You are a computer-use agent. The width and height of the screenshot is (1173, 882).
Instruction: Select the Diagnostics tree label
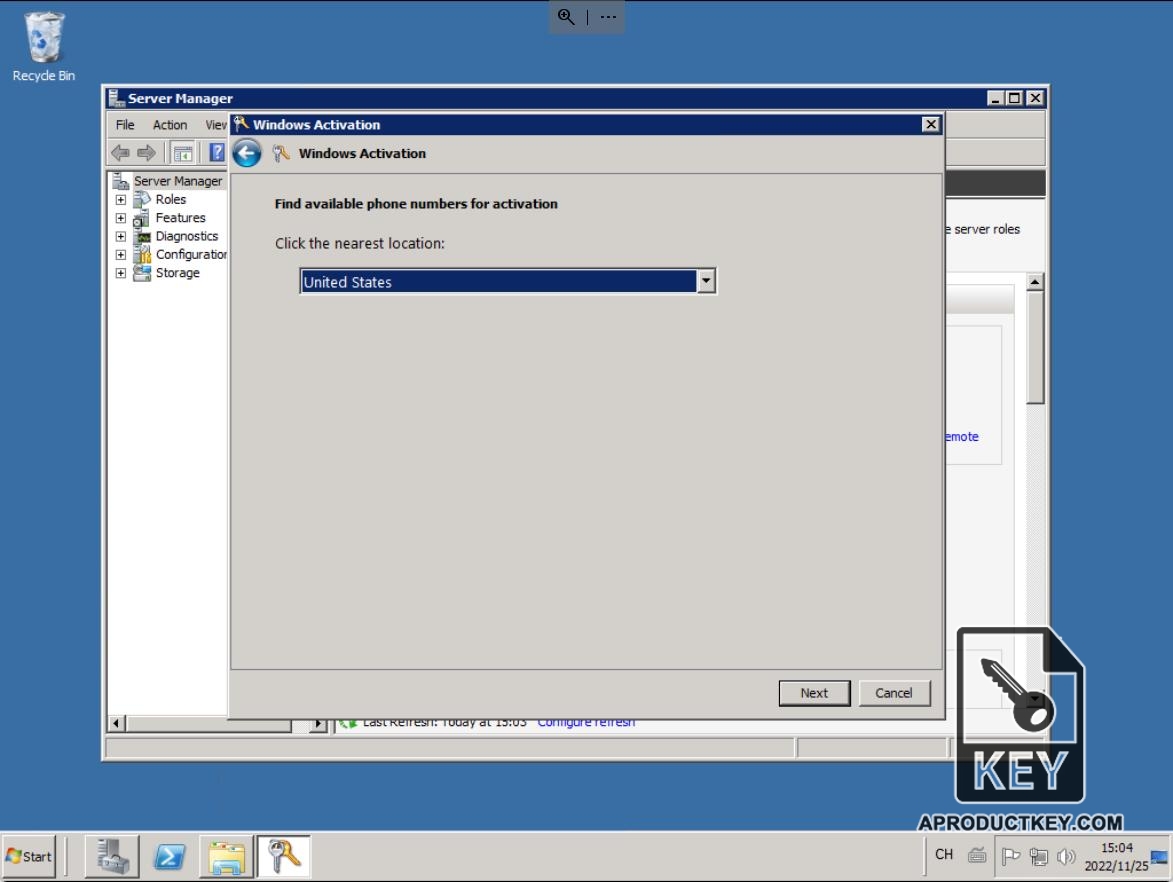[x=187, y=236]
